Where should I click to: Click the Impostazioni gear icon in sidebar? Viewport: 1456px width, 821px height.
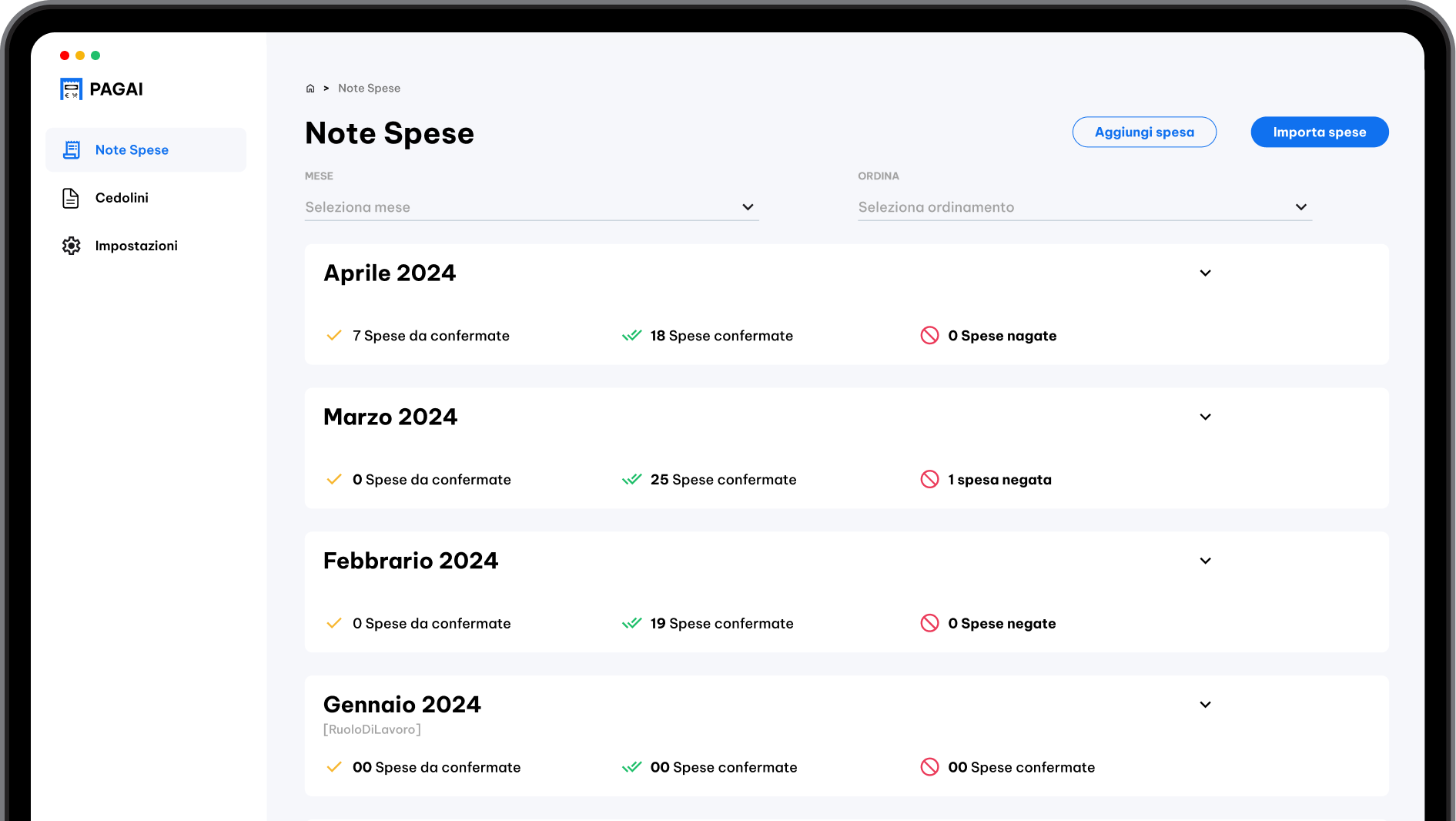pos(71,246)
